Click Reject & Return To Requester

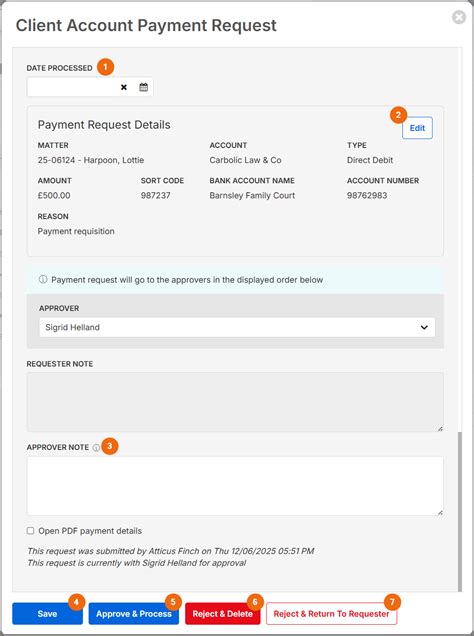[331, 614]
